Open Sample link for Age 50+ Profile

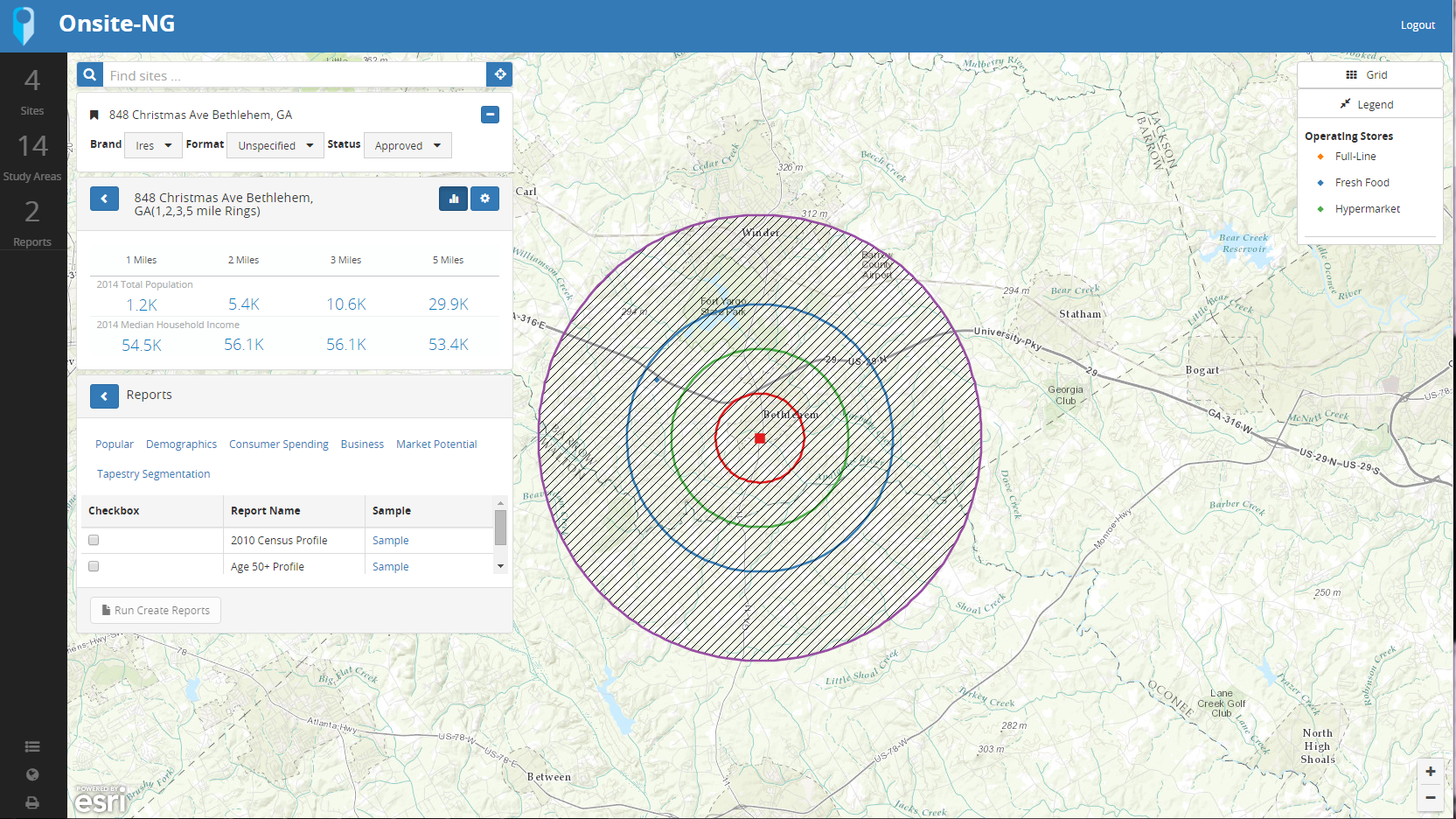(x=390, y=567)
